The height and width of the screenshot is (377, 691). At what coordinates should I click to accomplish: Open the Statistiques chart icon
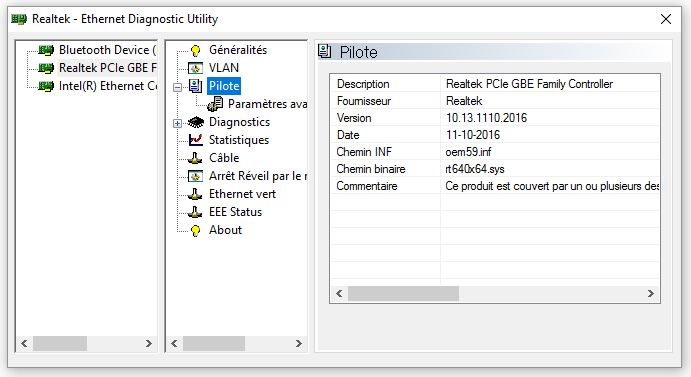click(x=195, y=140)
